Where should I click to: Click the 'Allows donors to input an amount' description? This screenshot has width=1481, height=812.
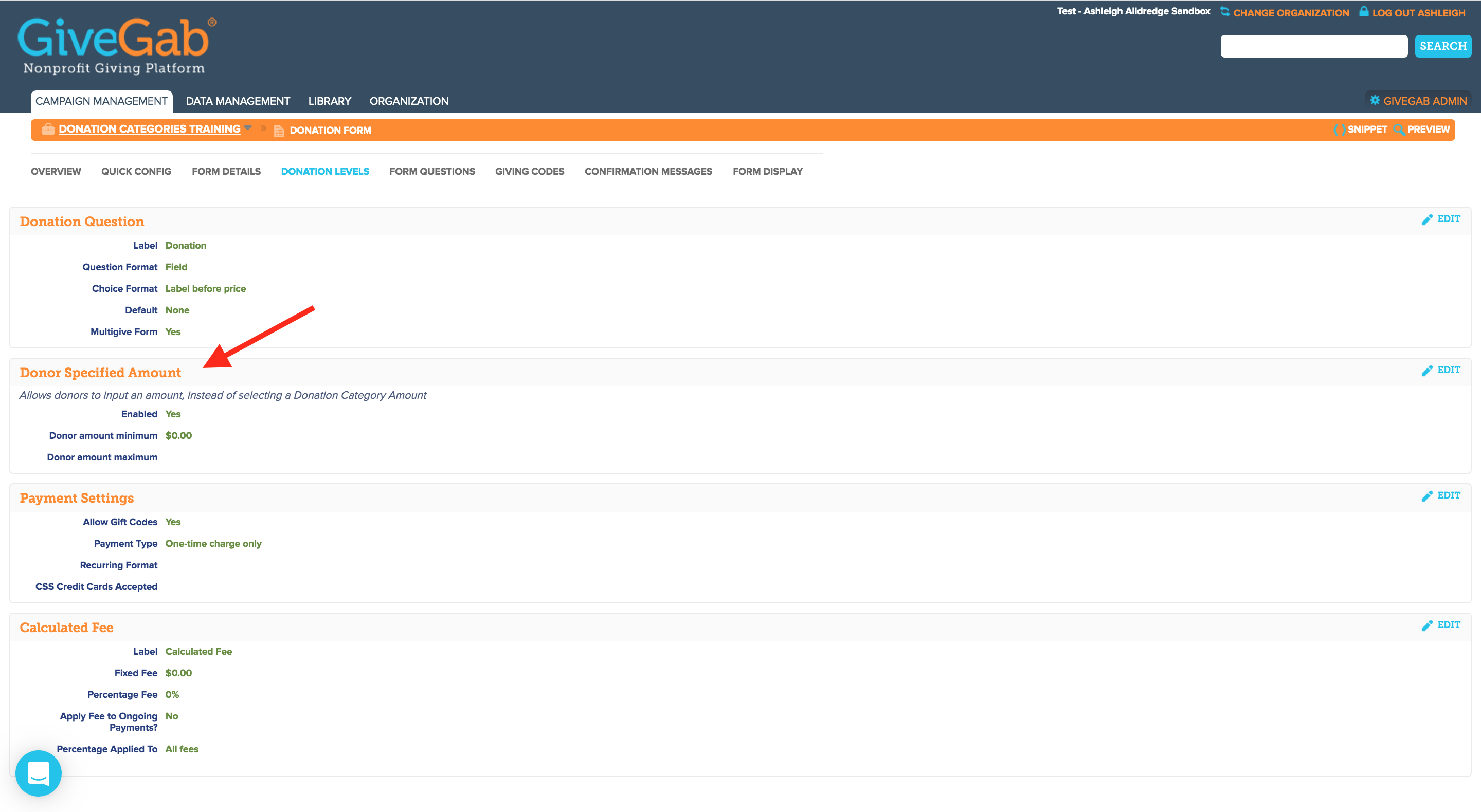click(x=223, y=395)
